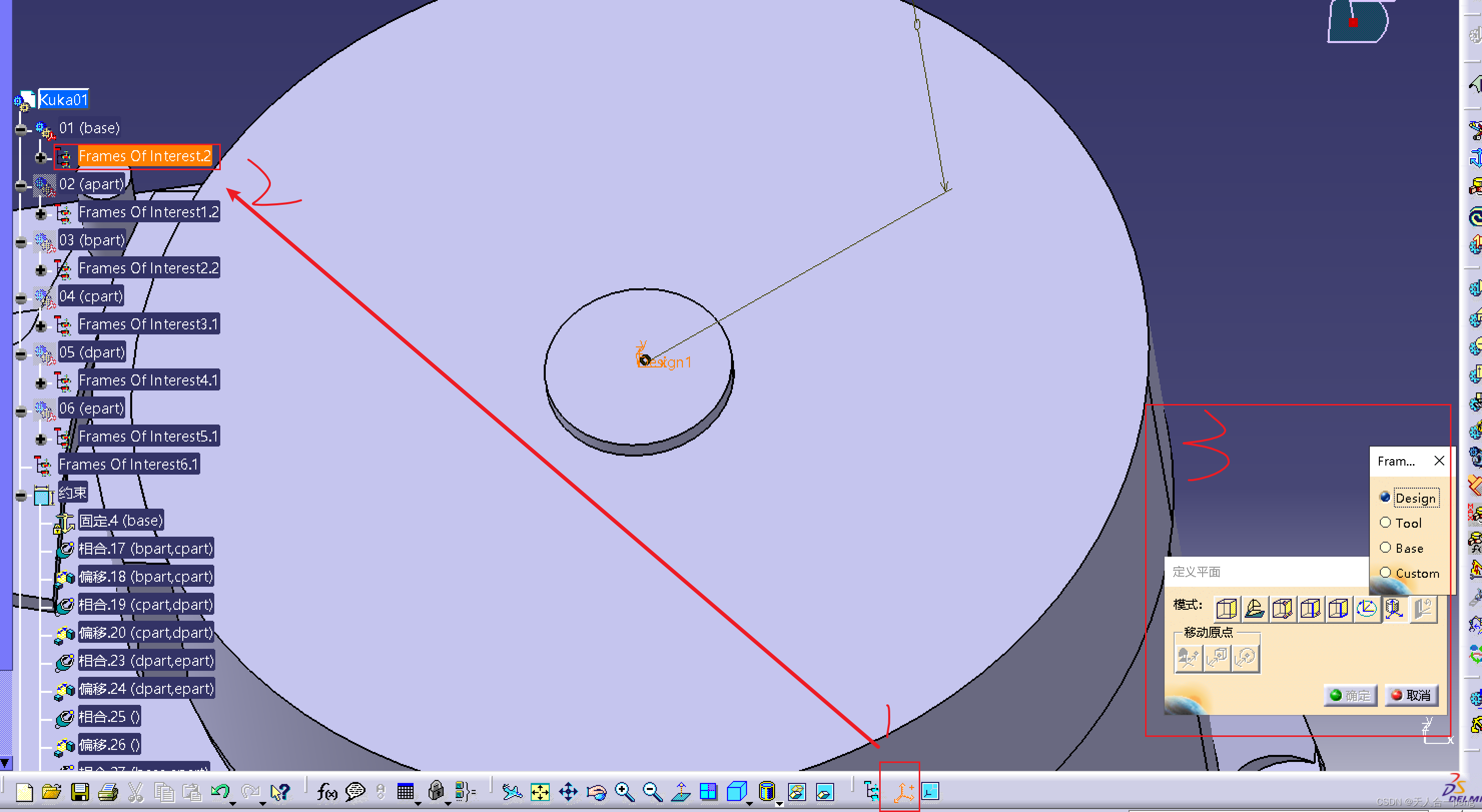Viewport: 1482px width, 812px height.
Task: Select the Base radio option
Action: click(x=1385, y=548)
